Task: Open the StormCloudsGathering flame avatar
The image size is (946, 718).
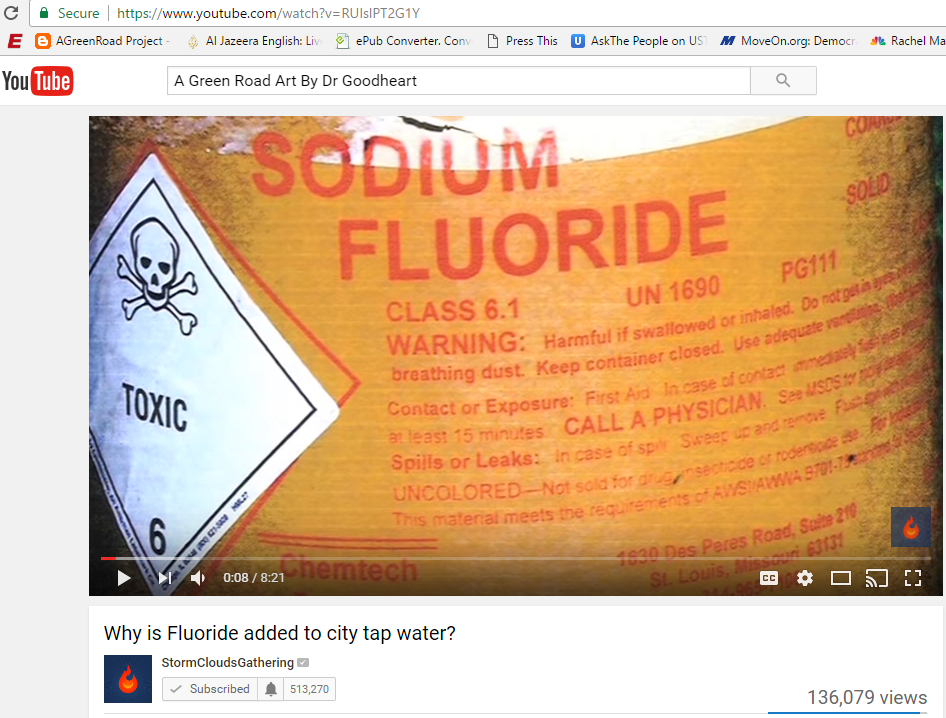Action: [128, 679]
